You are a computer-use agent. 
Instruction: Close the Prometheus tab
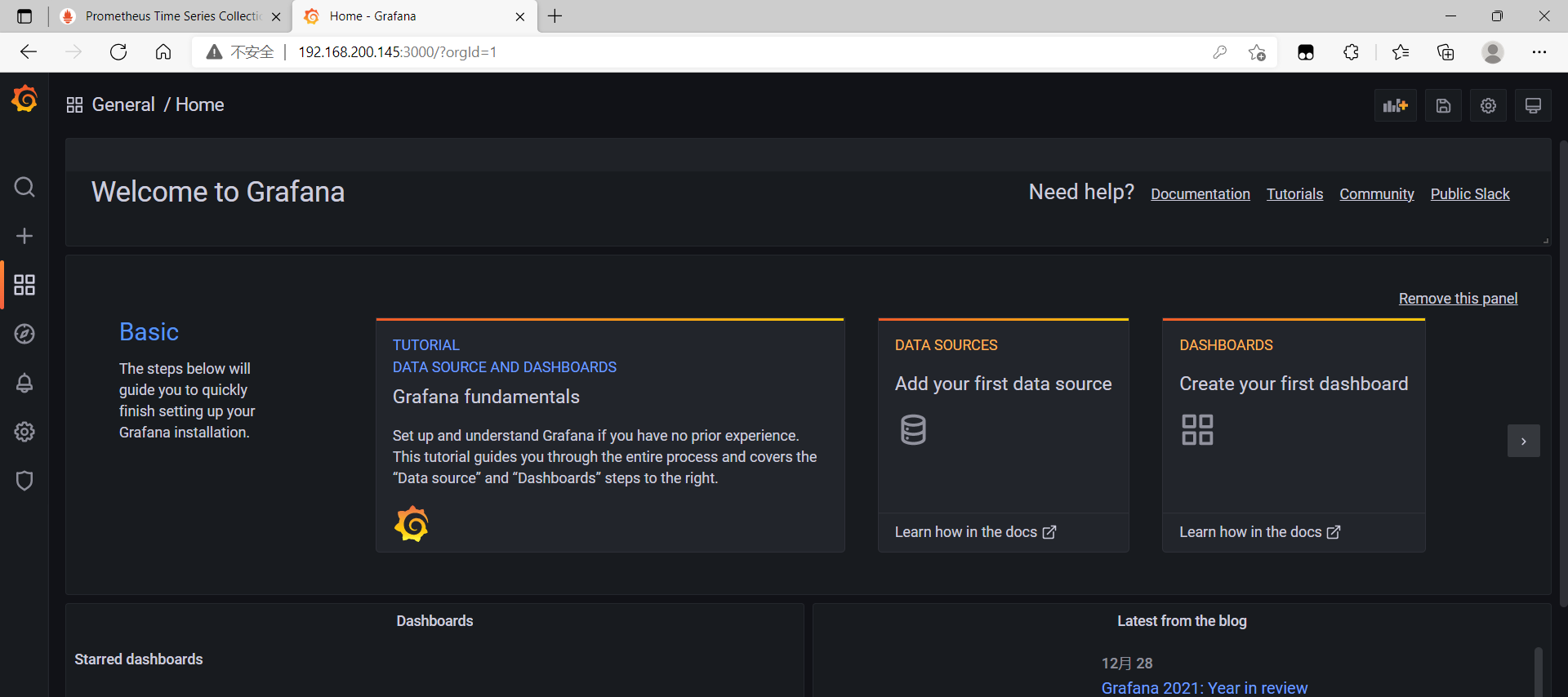point(276,16)
